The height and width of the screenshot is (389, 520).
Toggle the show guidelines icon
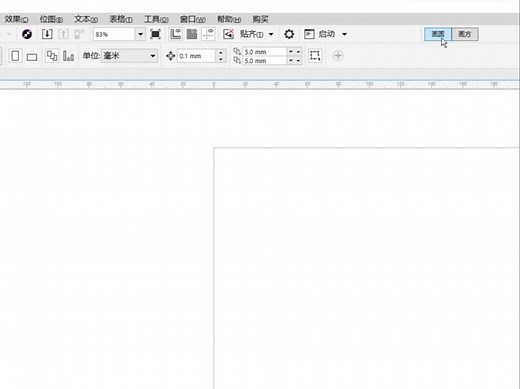[208, 34]
